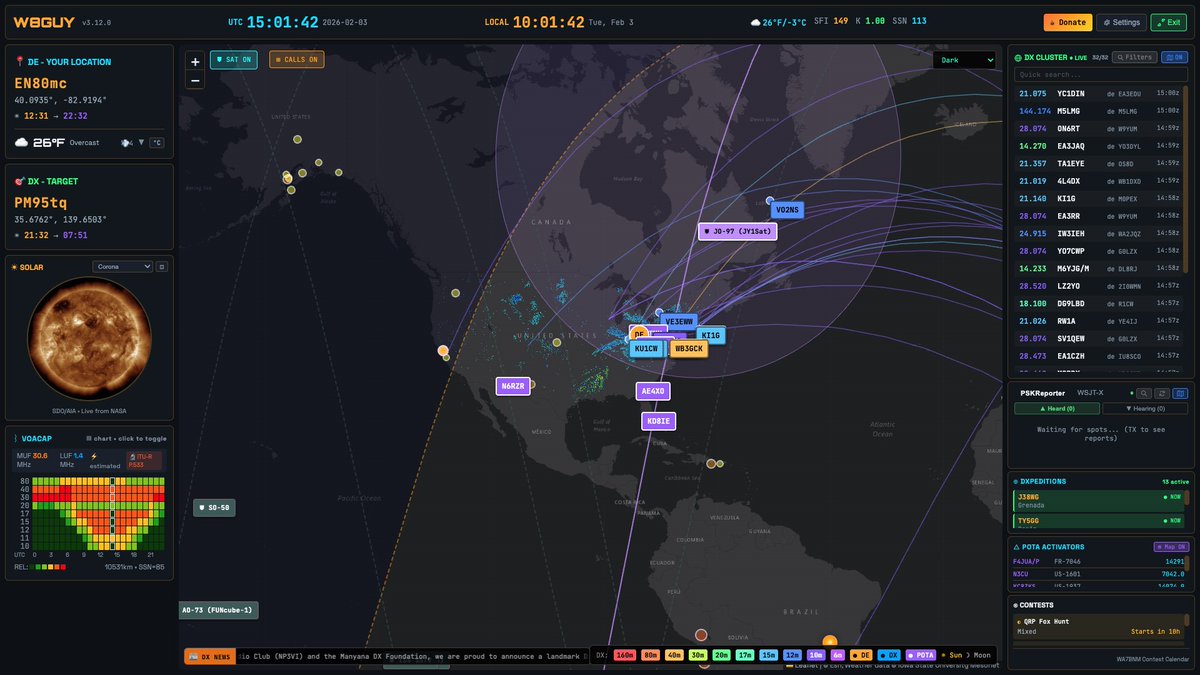
Task: Select the WSJT-X tab
Action: tap(1090, 393)
